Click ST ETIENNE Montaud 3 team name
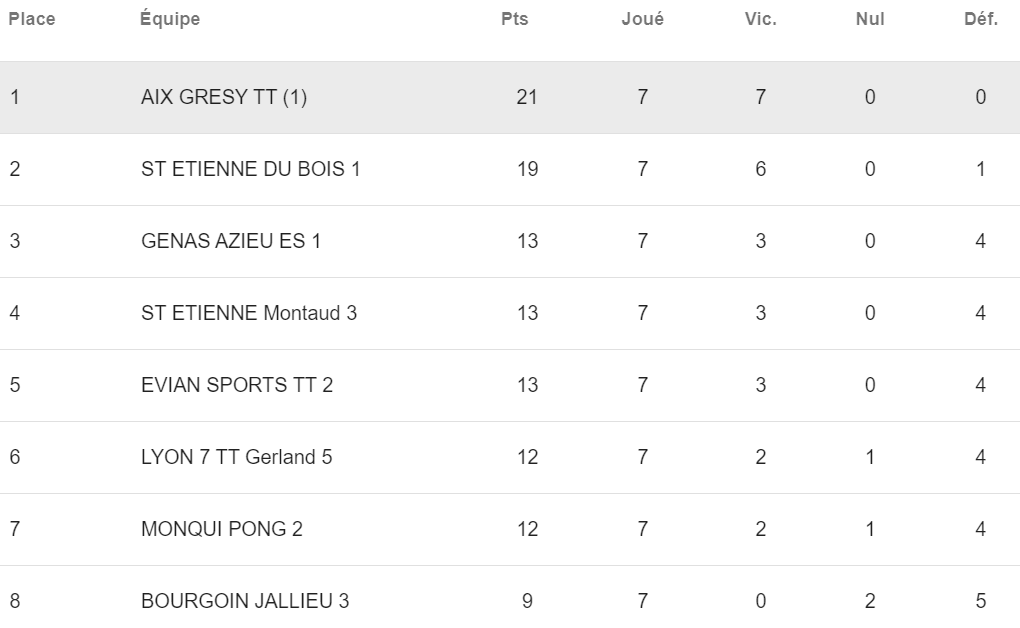The height and width of the screenshot is (628, 1020). pos(248,313)
